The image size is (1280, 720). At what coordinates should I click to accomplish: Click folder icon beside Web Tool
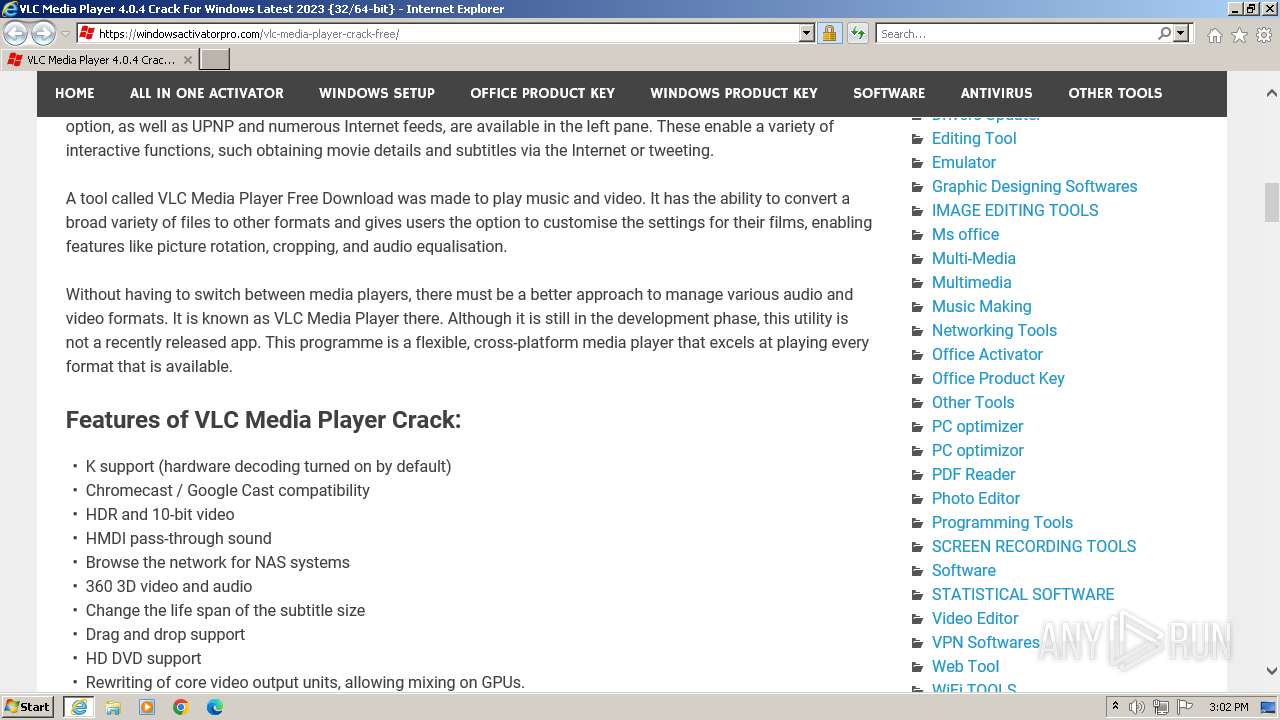pyautogui.click(x=917, y=667)
